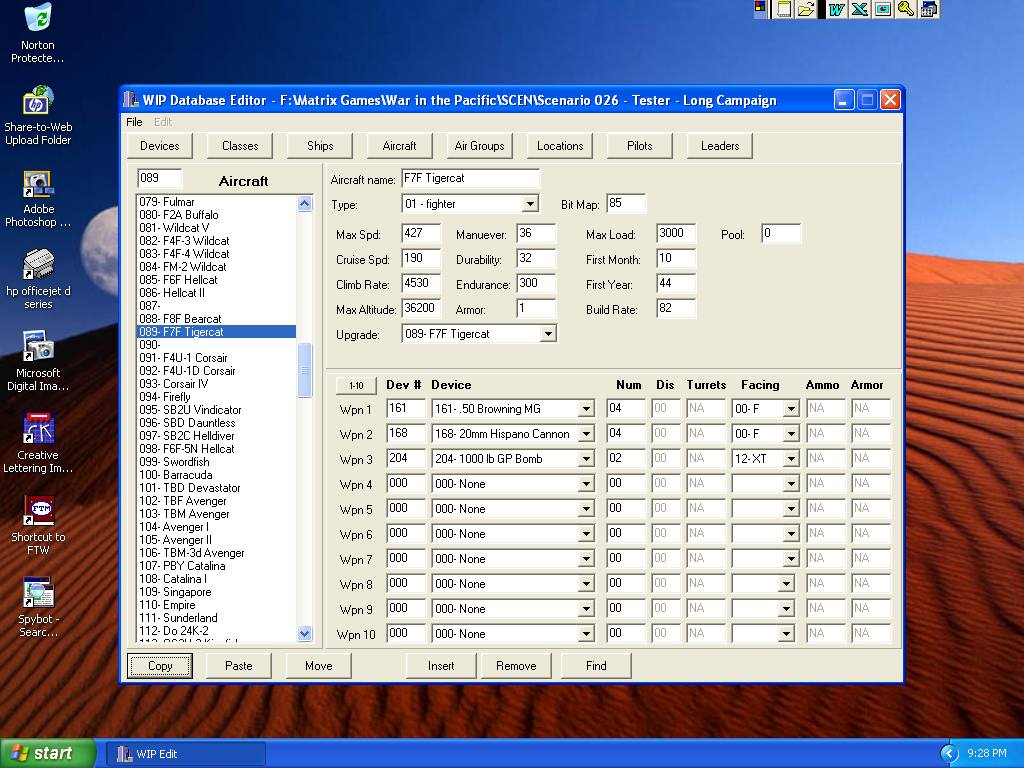Select the Spybot Search desktop shortcut

coord(38,607)
